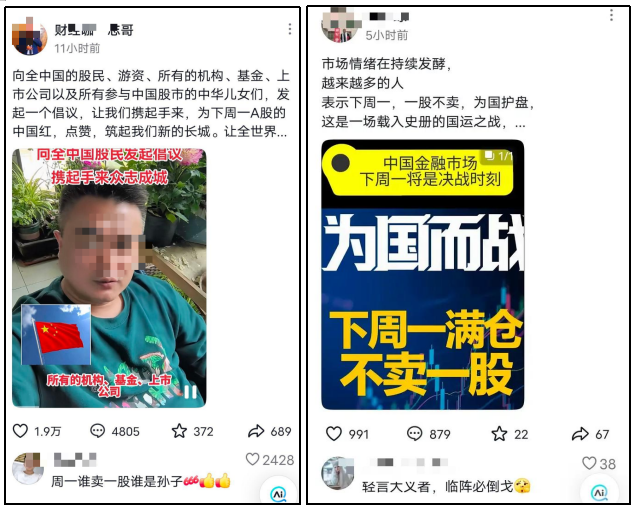Screen dimensions: 634x513
Task: Like the comment with 38 likes
Action: click(589, 463)
